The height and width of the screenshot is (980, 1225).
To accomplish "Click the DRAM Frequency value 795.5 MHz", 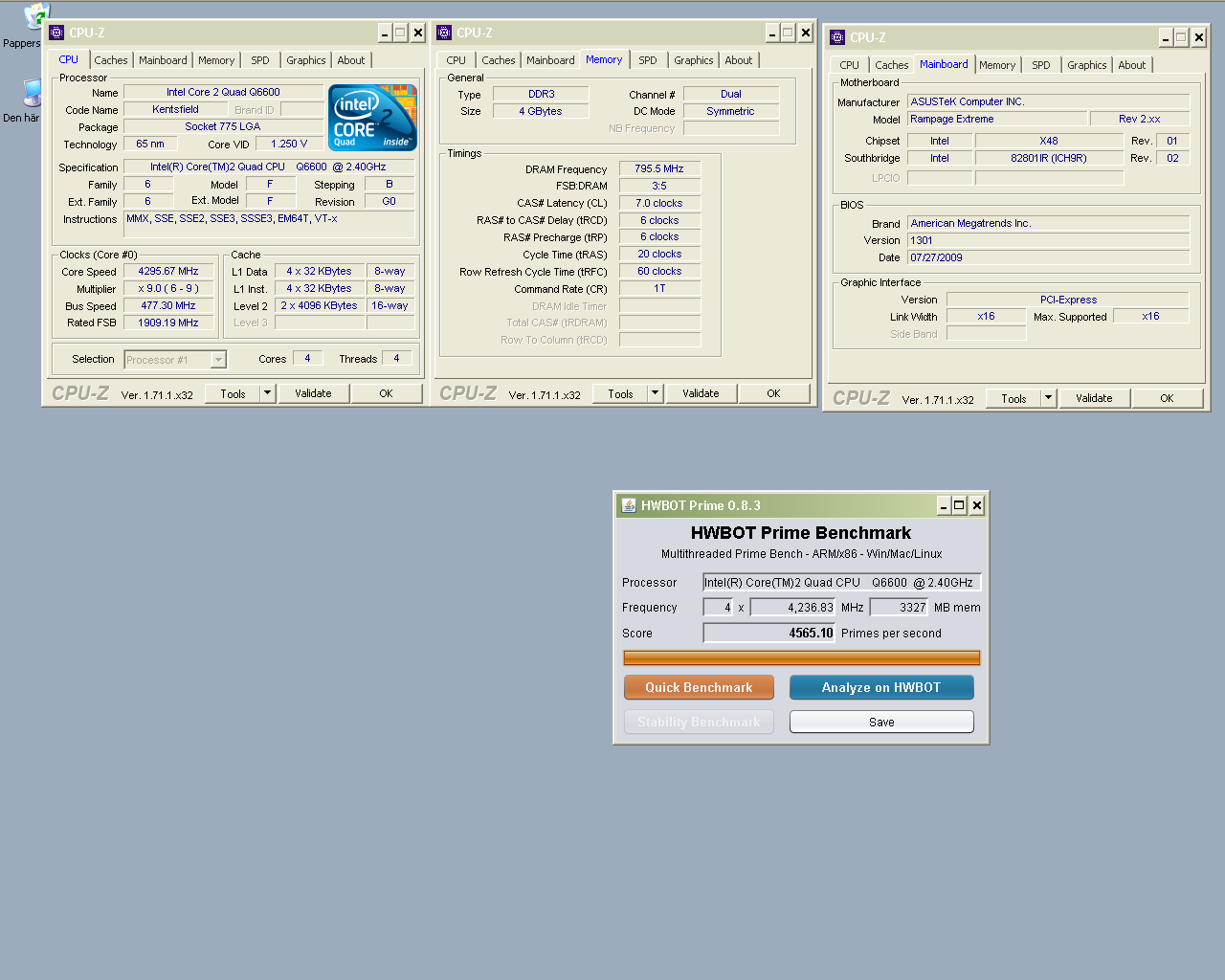I will tap(659, 168).
